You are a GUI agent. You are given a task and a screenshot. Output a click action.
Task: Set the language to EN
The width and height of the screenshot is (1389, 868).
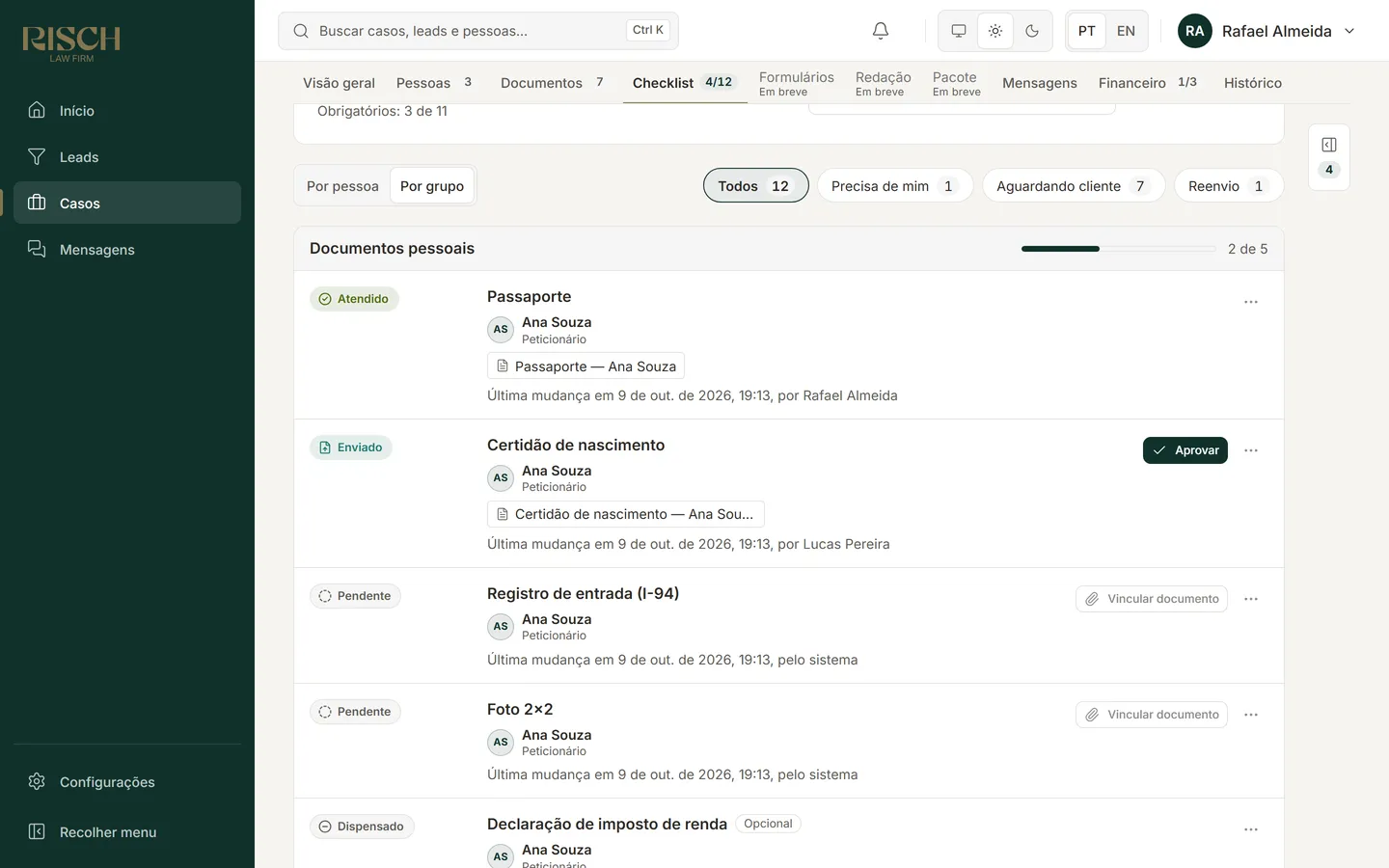(1126, 31)
